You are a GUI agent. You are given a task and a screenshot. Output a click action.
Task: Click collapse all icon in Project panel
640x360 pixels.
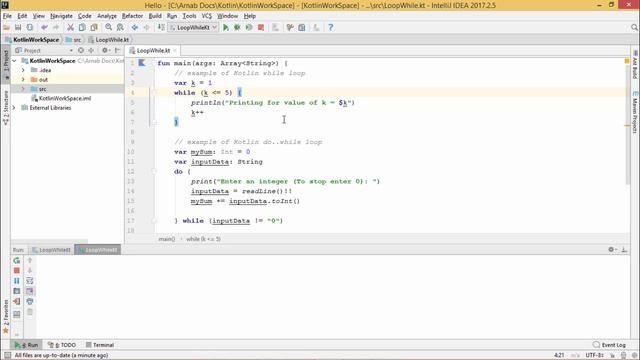click(x=91, y=50)
